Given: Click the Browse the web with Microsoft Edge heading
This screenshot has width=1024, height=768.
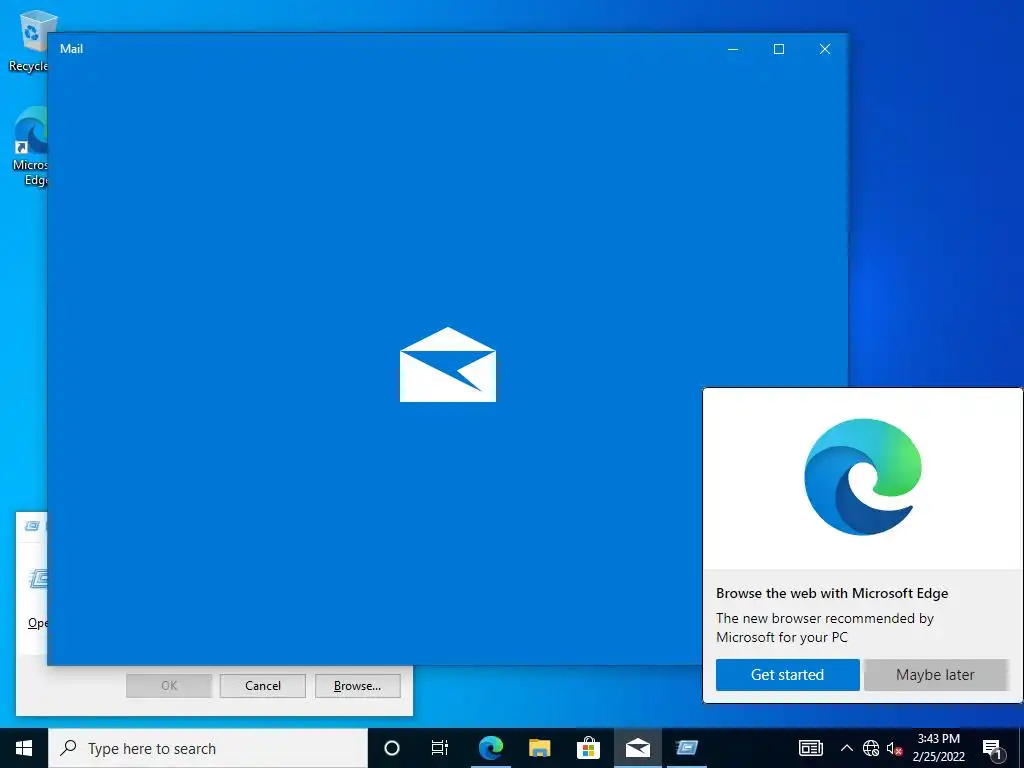Looking at the screenshot, I should 832,593.
